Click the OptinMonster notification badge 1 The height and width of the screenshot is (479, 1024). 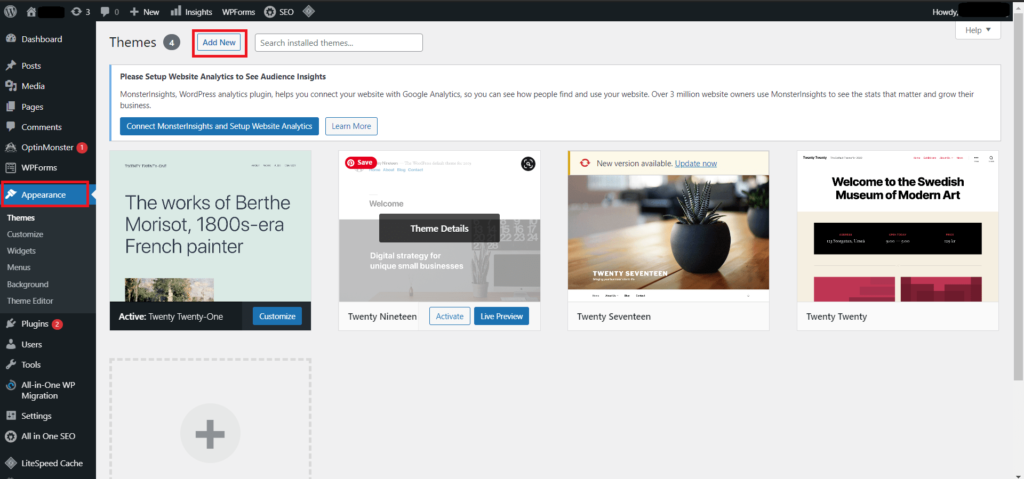click(82, 147)
